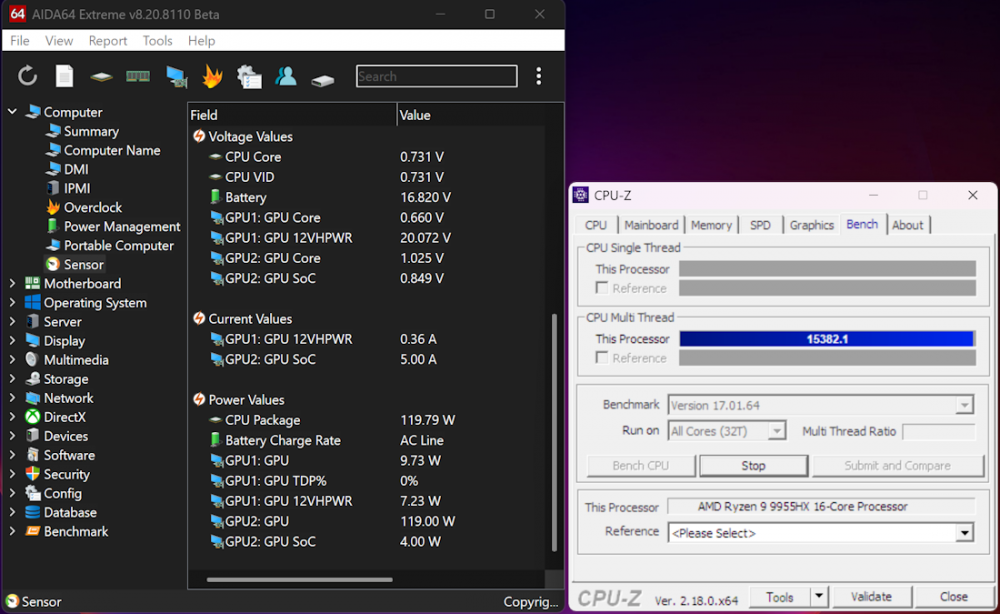Click the AIDA64 Search input field
1000x614 pixels.
(x=437, y=76)
